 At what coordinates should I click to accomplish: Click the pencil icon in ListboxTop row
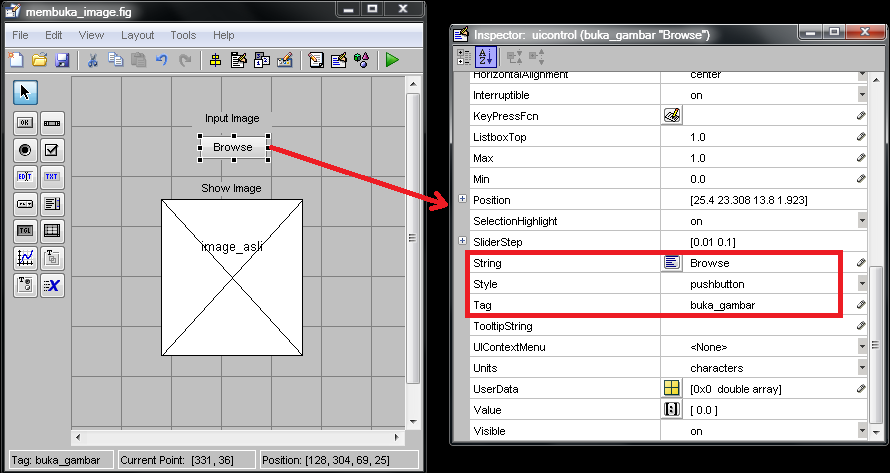click(x=861, y=137)
